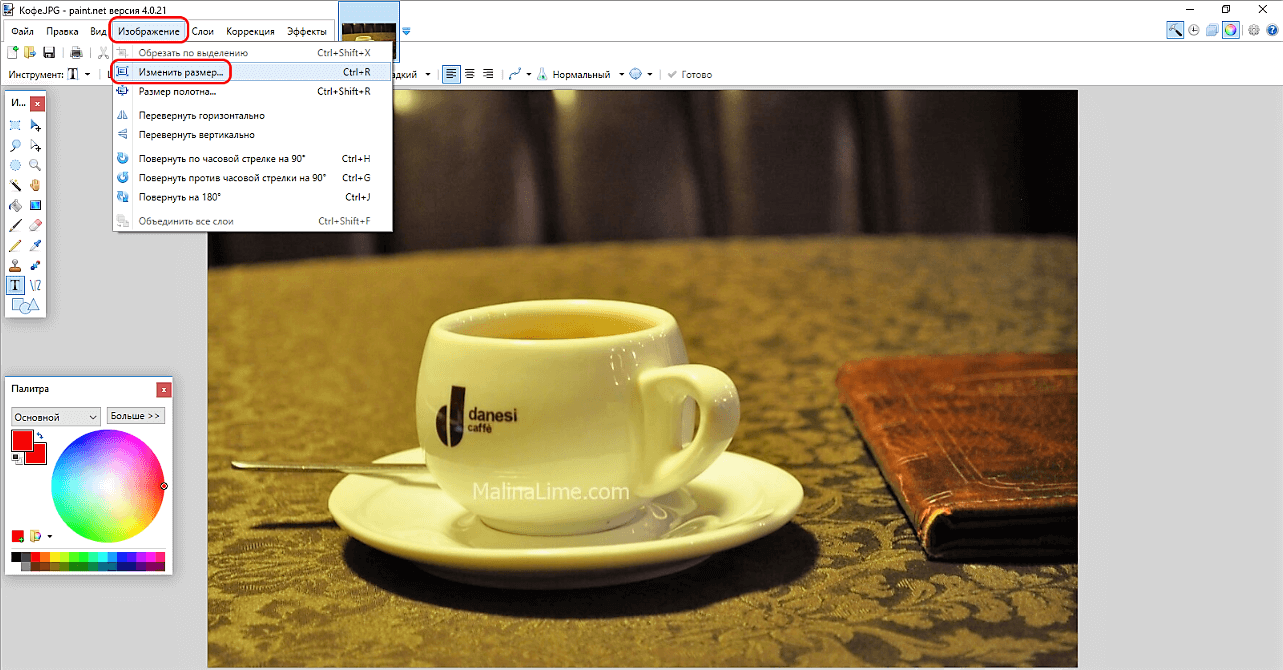Expand the Нормальный blend mode dropdown
1283x670 pixels.
pyautogui.click(x=621, y=75)
